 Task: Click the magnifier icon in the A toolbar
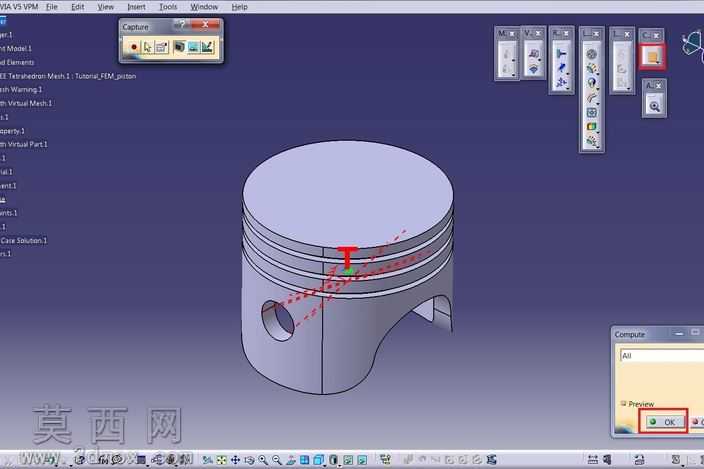654,106
